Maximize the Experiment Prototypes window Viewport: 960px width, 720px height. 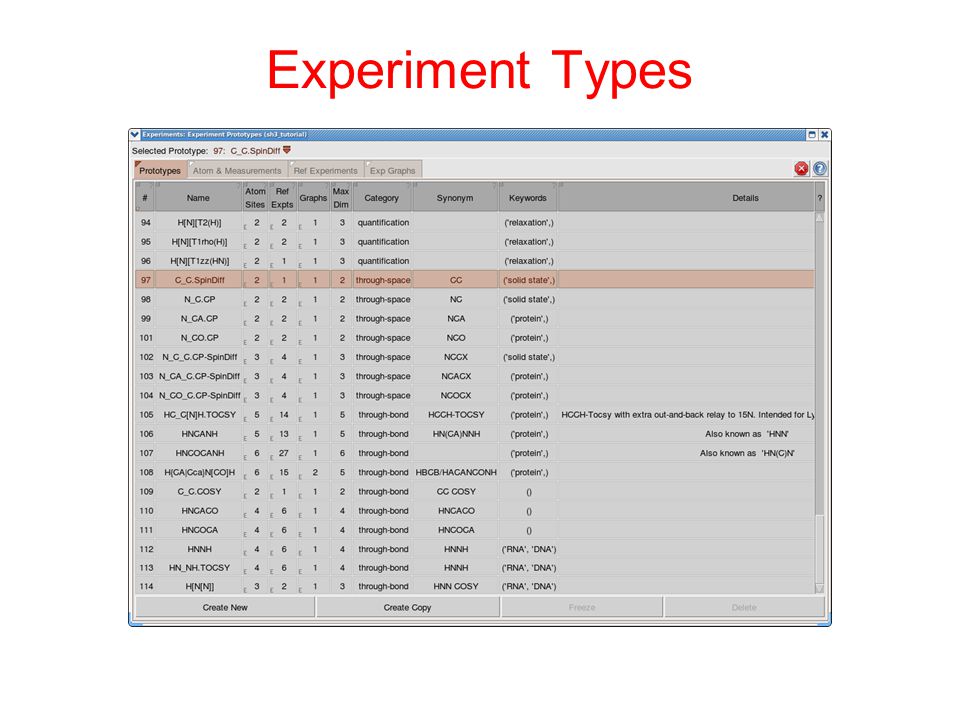pyautogui.click(x=812, y=134)
